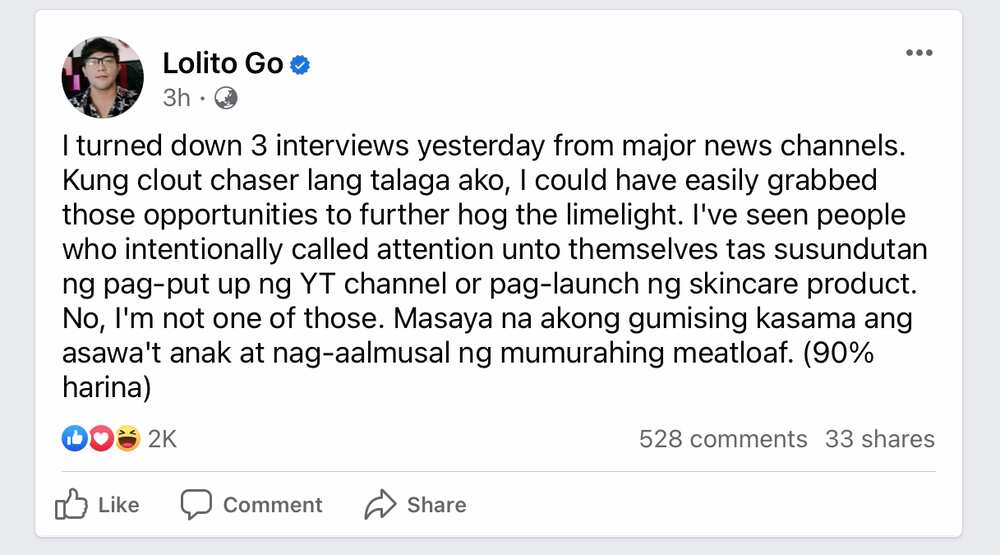This screenshot has width=1000, height=555.
Task: Select the Comment button label
Action: click(x=273, y=505)
